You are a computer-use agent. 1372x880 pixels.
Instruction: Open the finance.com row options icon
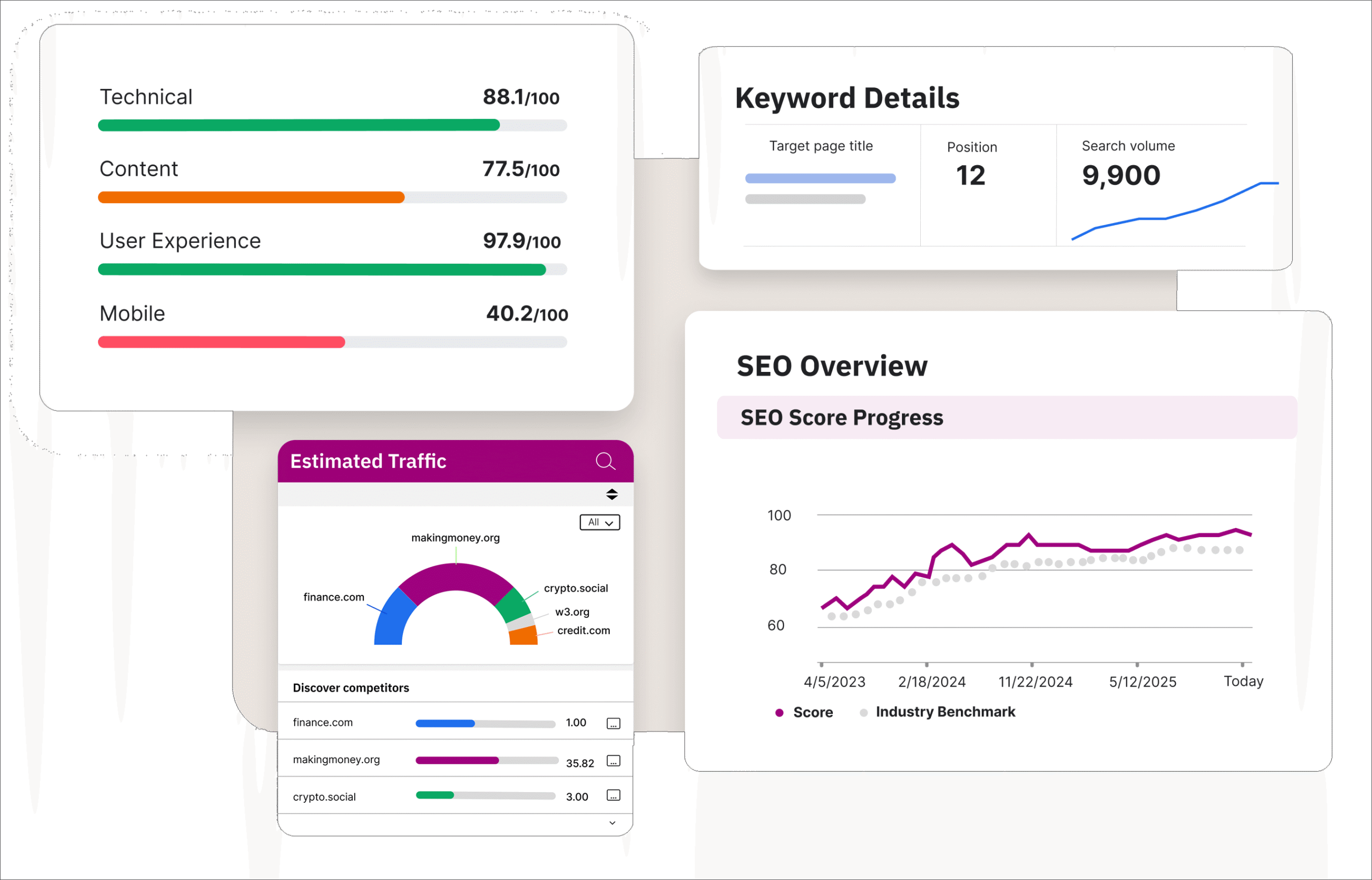coord(613,724)
